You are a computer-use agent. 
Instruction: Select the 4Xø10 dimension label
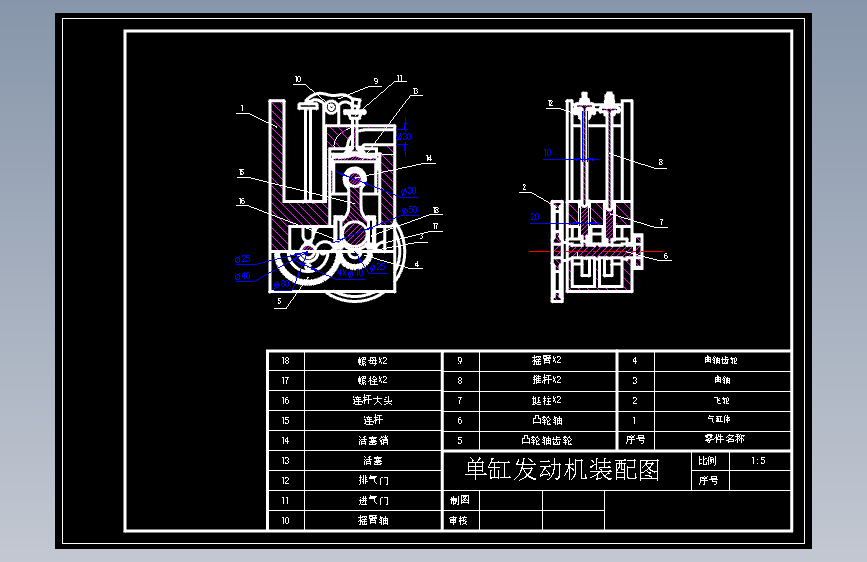(x=351, y=273)
